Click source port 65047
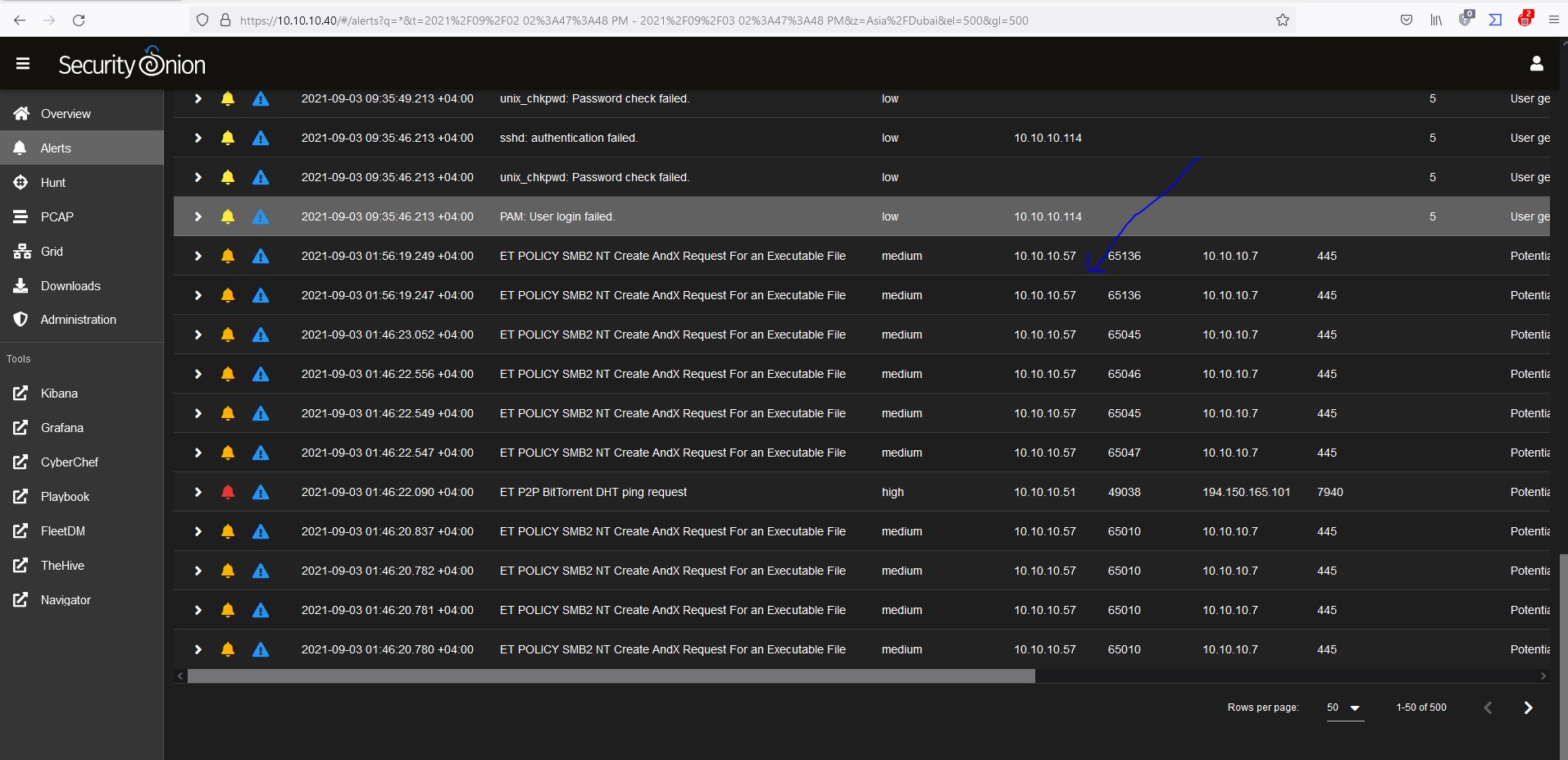This screenshot has width=1568, height=760. [1124, 453]
